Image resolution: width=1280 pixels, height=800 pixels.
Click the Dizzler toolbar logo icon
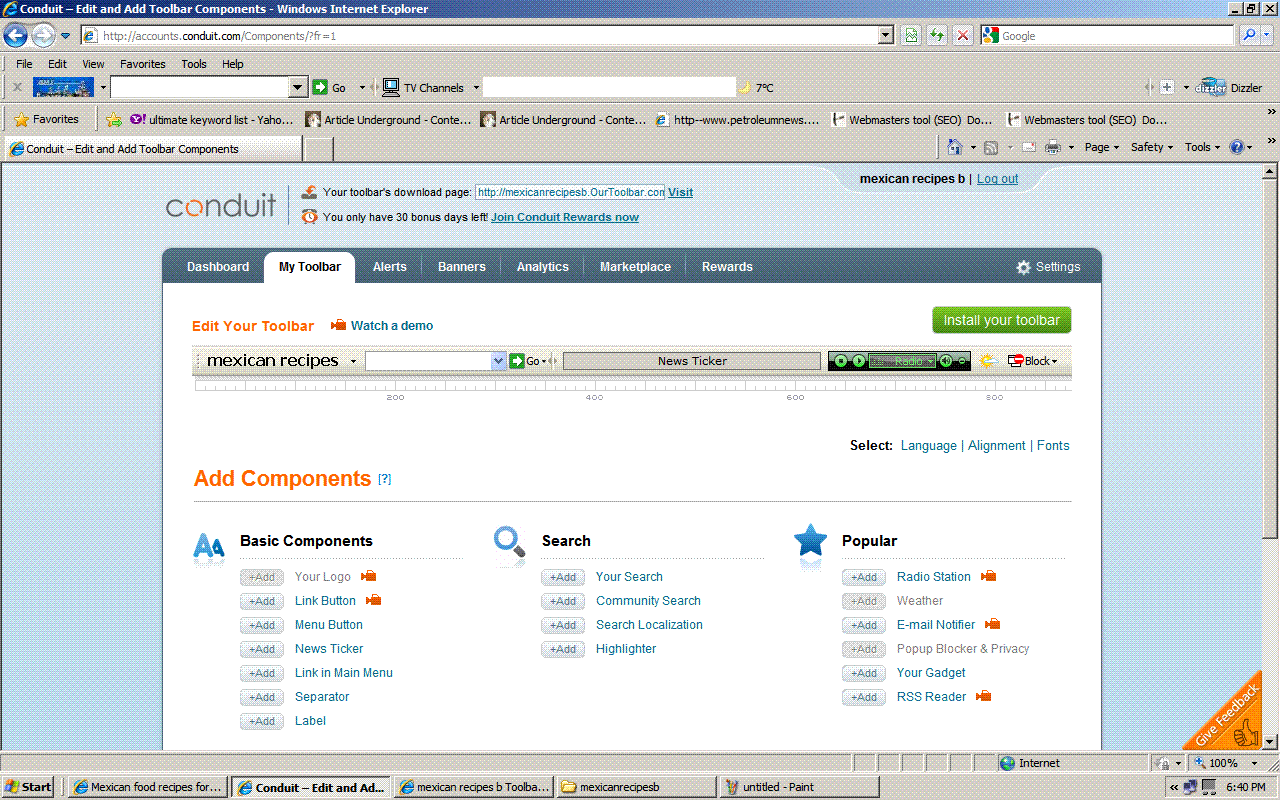click(1211, 87)
